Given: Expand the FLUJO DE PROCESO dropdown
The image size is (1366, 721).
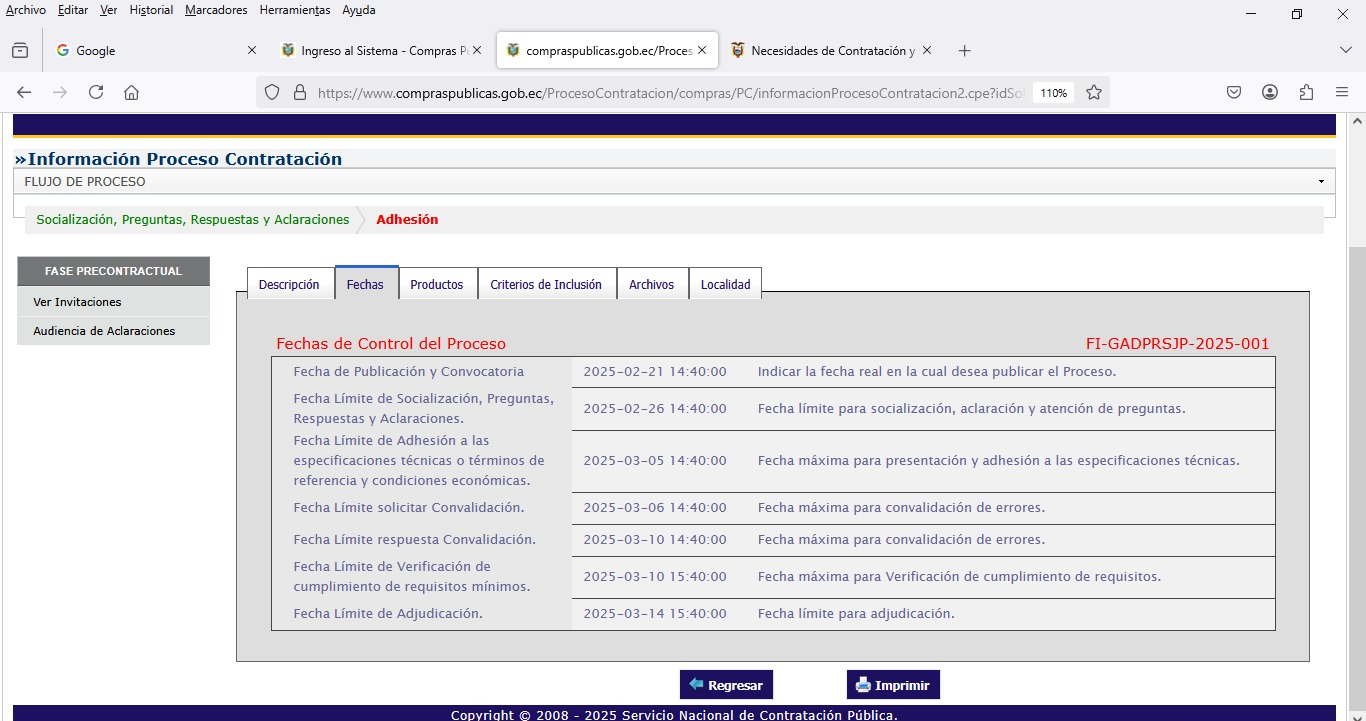Looking at the screenshot, I should point(1321,182).
